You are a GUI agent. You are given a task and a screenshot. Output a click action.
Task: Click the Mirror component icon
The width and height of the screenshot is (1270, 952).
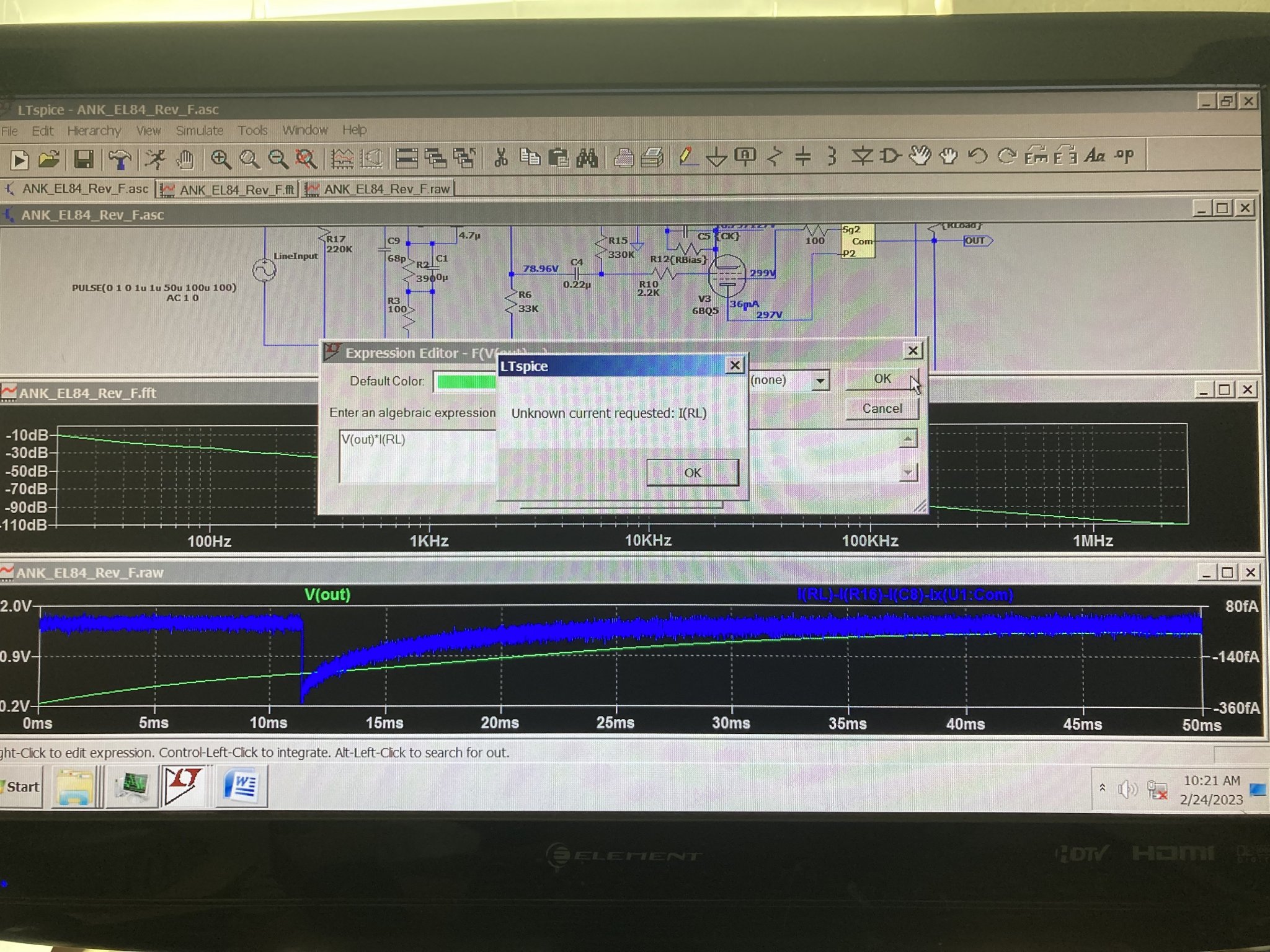coord(1065,156)
